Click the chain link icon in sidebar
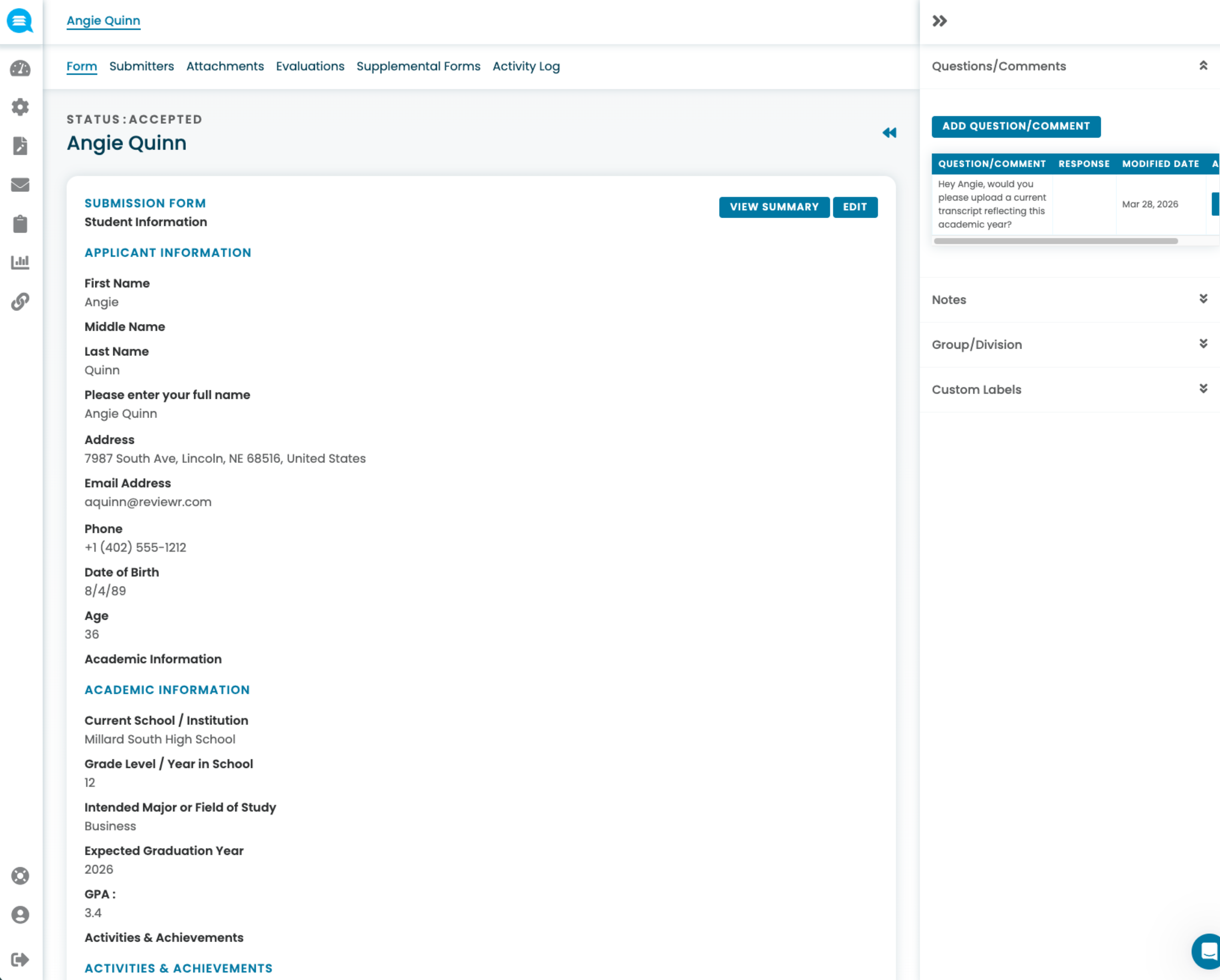The image size is (1220, 980). 20,301
